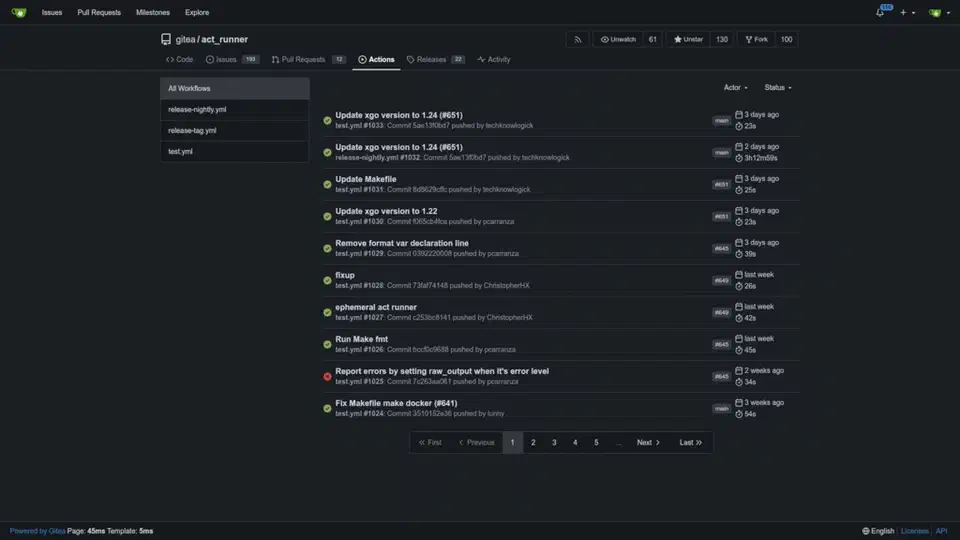Open Fix Makefile make docker (#641) run
Viewport: 960px width, 540px height.
(396, 403)
